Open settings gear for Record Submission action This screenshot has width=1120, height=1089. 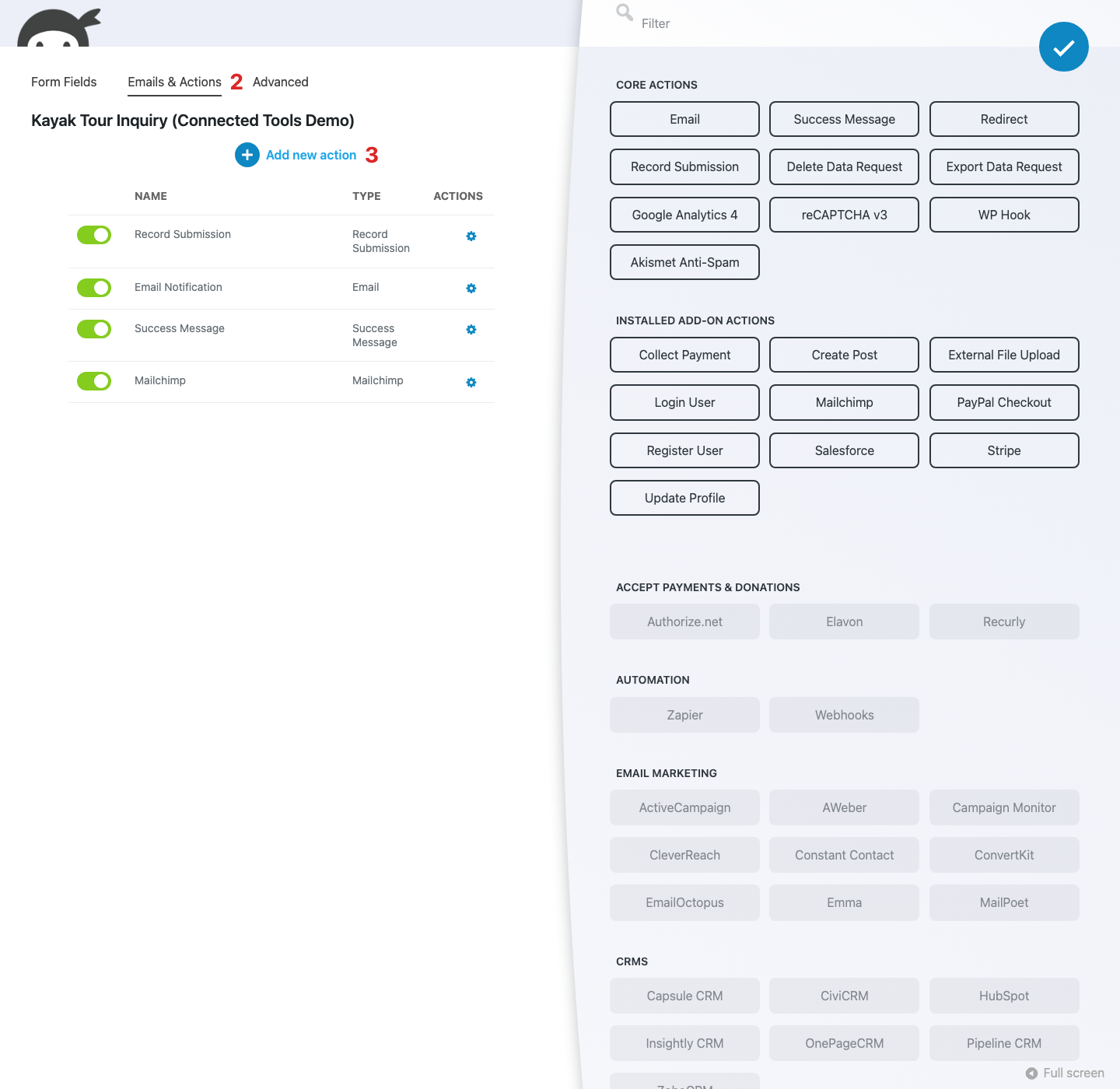coord(471,236)
